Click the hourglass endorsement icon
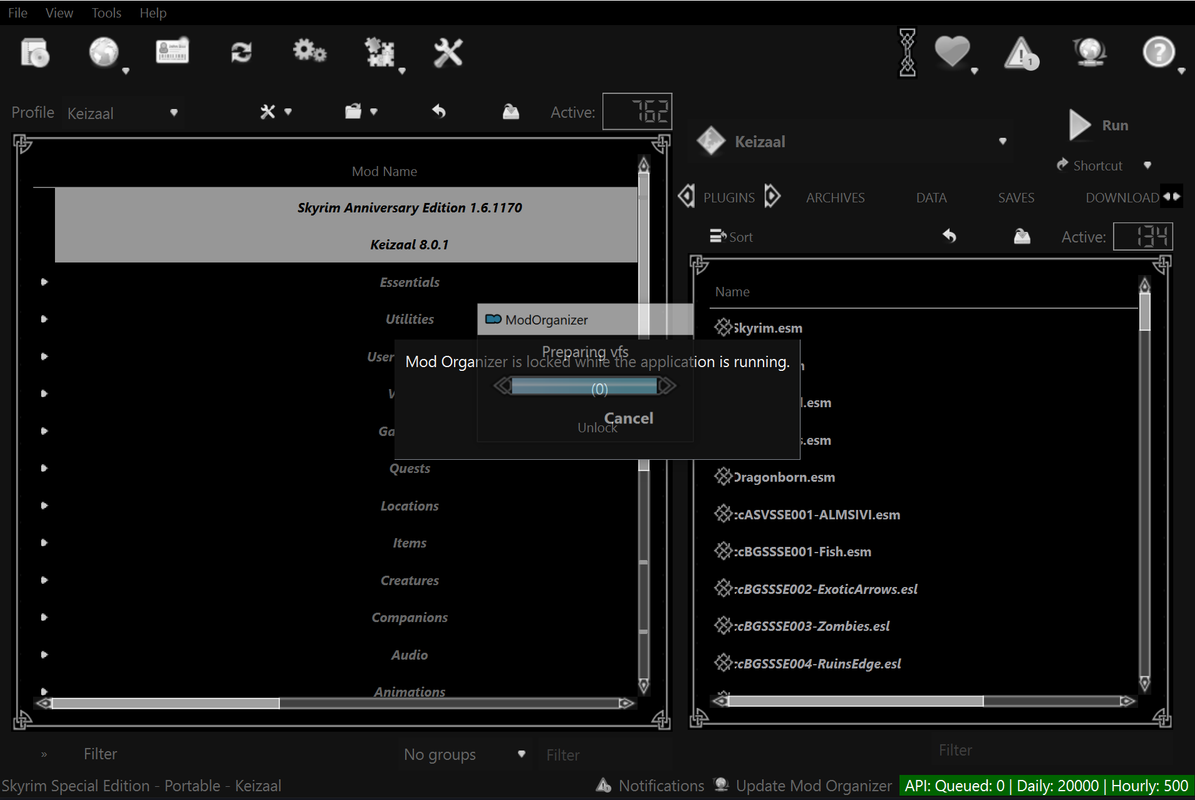The image size is (1195, 800). 907,53
